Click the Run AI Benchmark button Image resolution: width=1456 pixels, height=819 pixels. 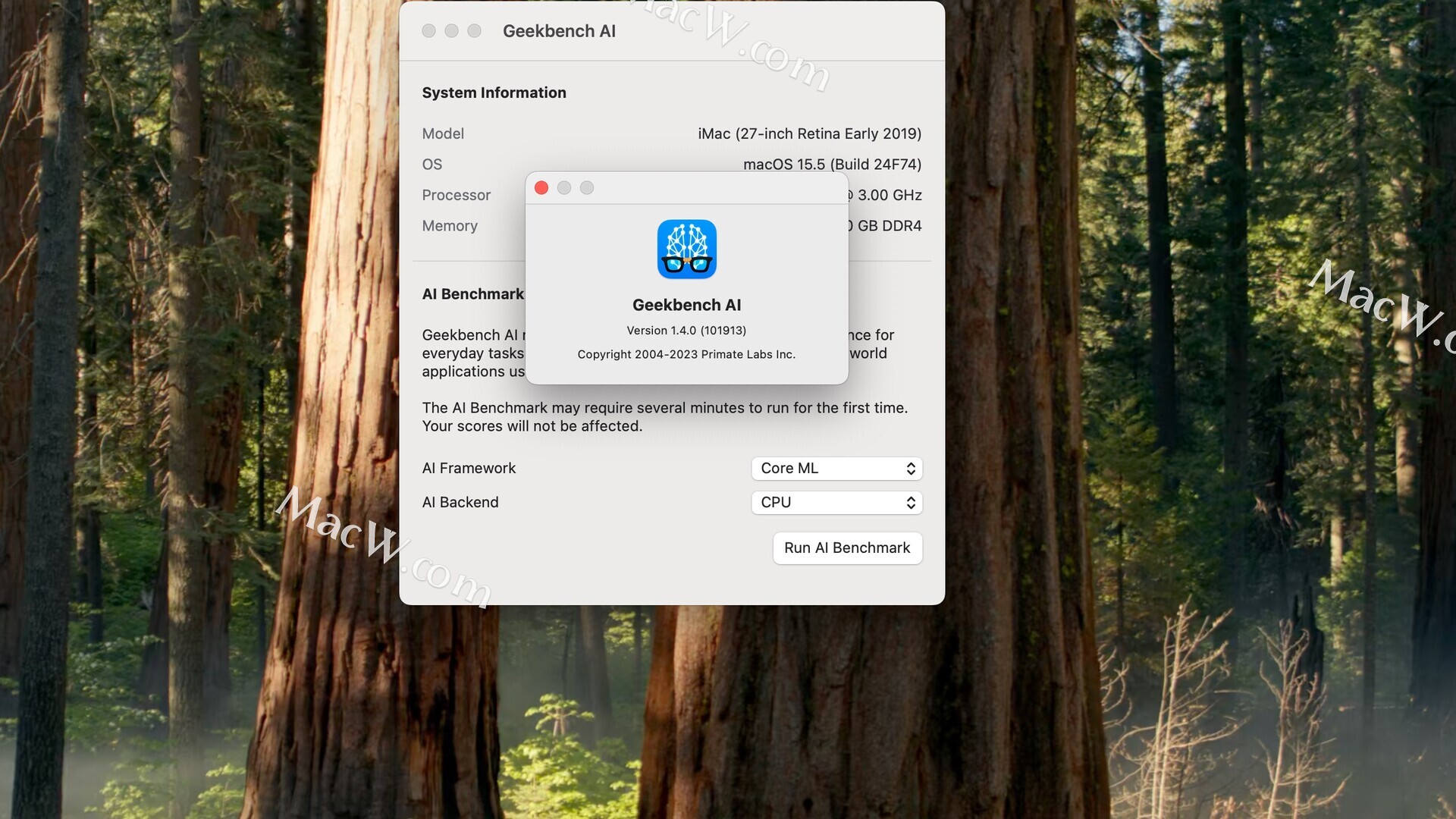coord(847,548)
